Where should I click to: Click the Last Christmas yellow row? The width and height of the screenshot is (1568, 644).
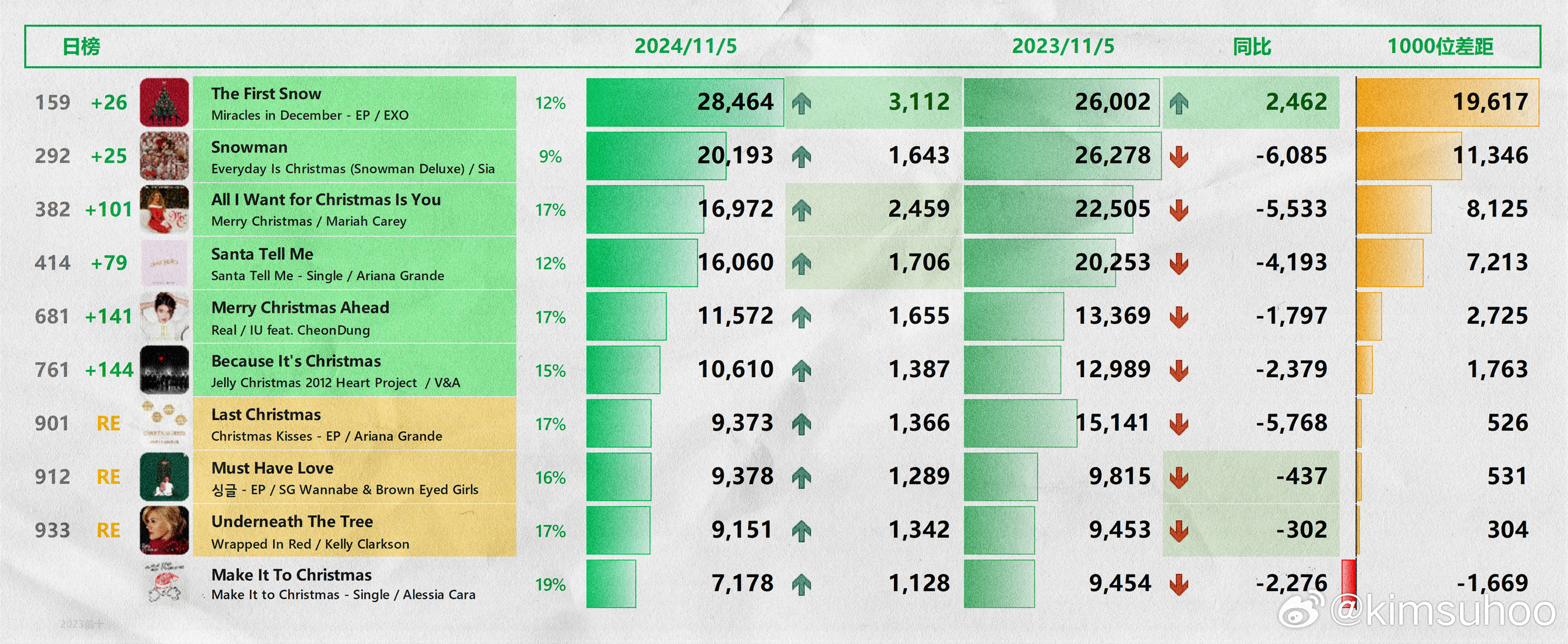click(x=354, y=424)
